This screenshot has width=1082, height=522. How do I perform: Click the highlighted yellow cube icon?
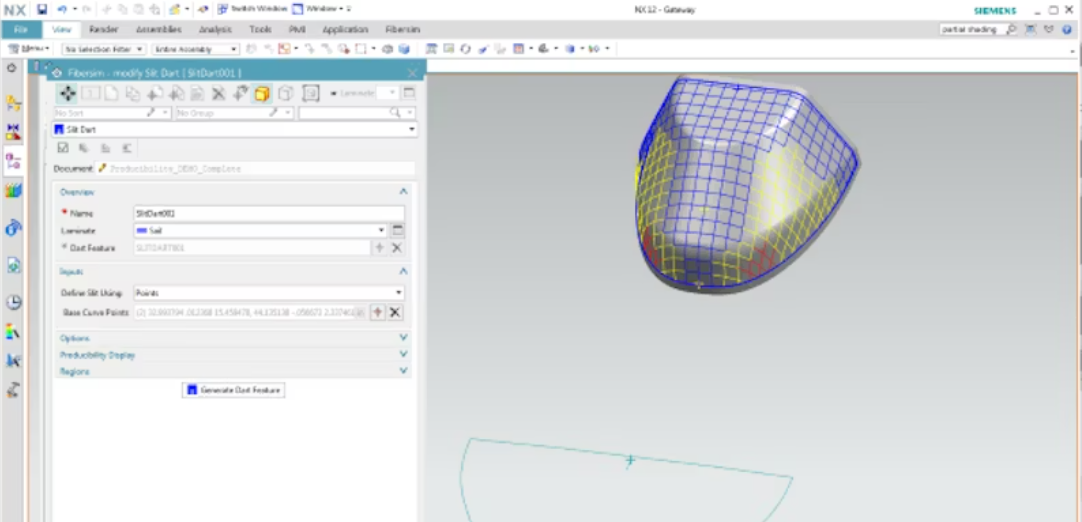pyautogui.click(x=261, y=93)
